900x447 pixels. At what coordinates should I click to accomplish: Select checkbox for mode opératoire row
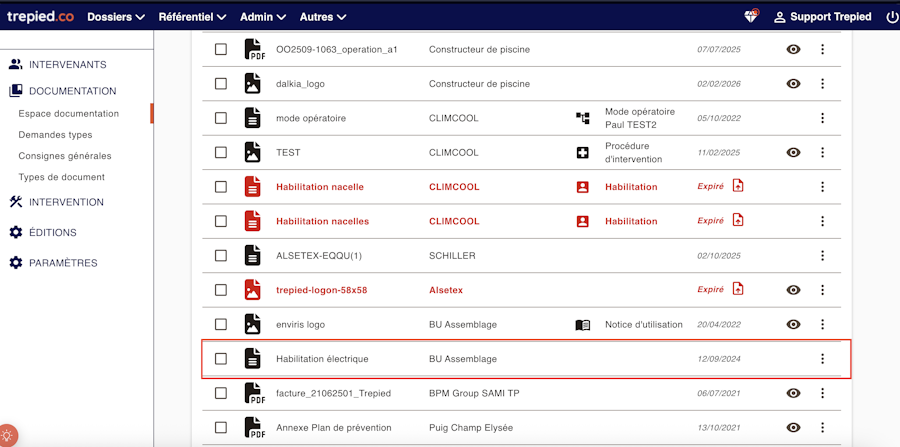(221, 118)
